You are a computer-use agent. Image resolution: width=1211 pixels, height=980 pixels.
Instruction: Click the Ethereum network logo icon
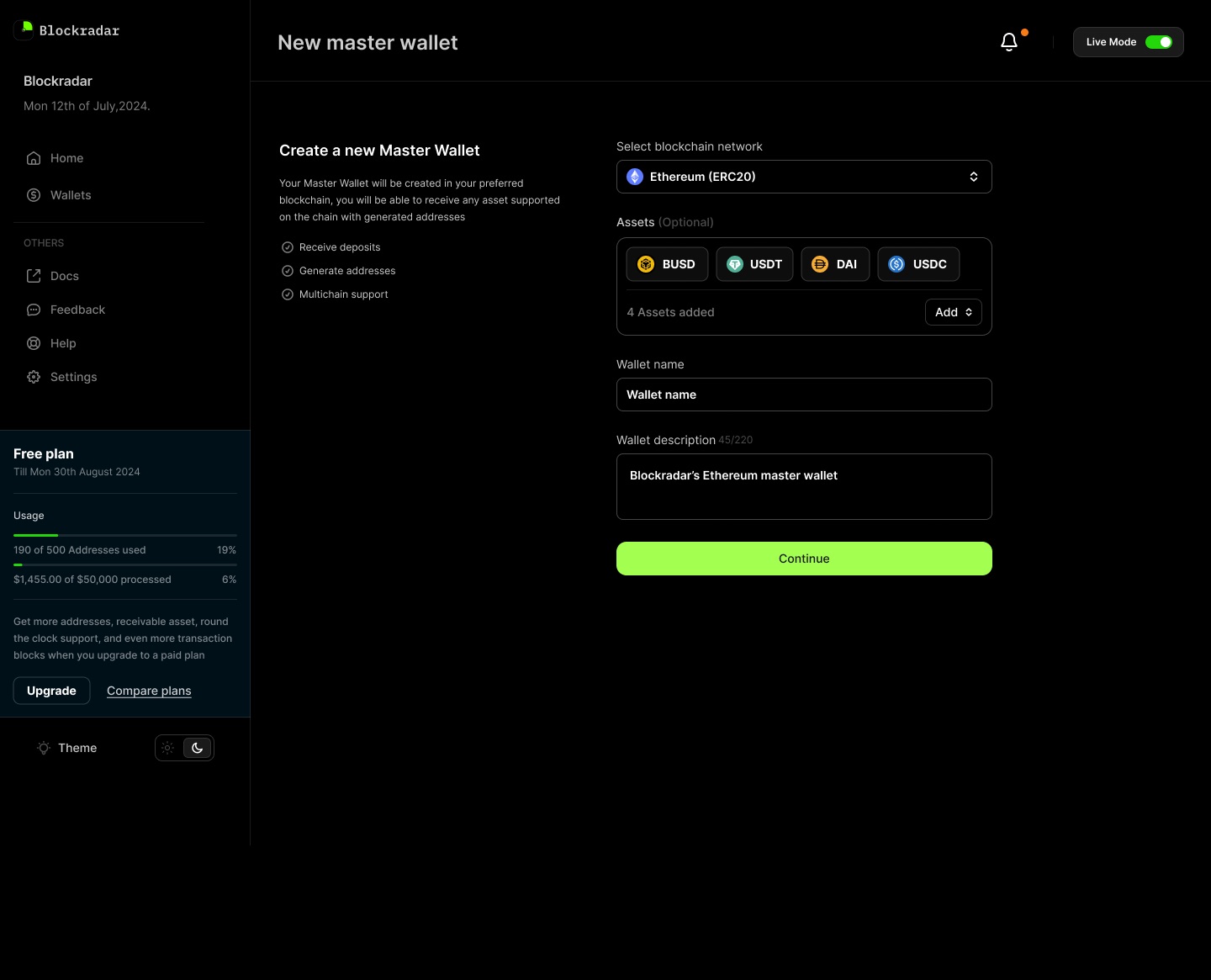click(635, 177)
